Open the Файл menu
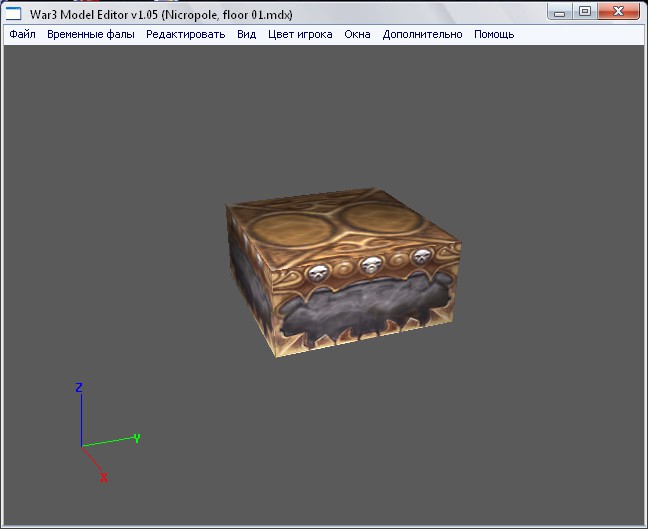Image resolution: width=648 pixels, height=529 pixels. pyautogui.click(x=22, y=34)
